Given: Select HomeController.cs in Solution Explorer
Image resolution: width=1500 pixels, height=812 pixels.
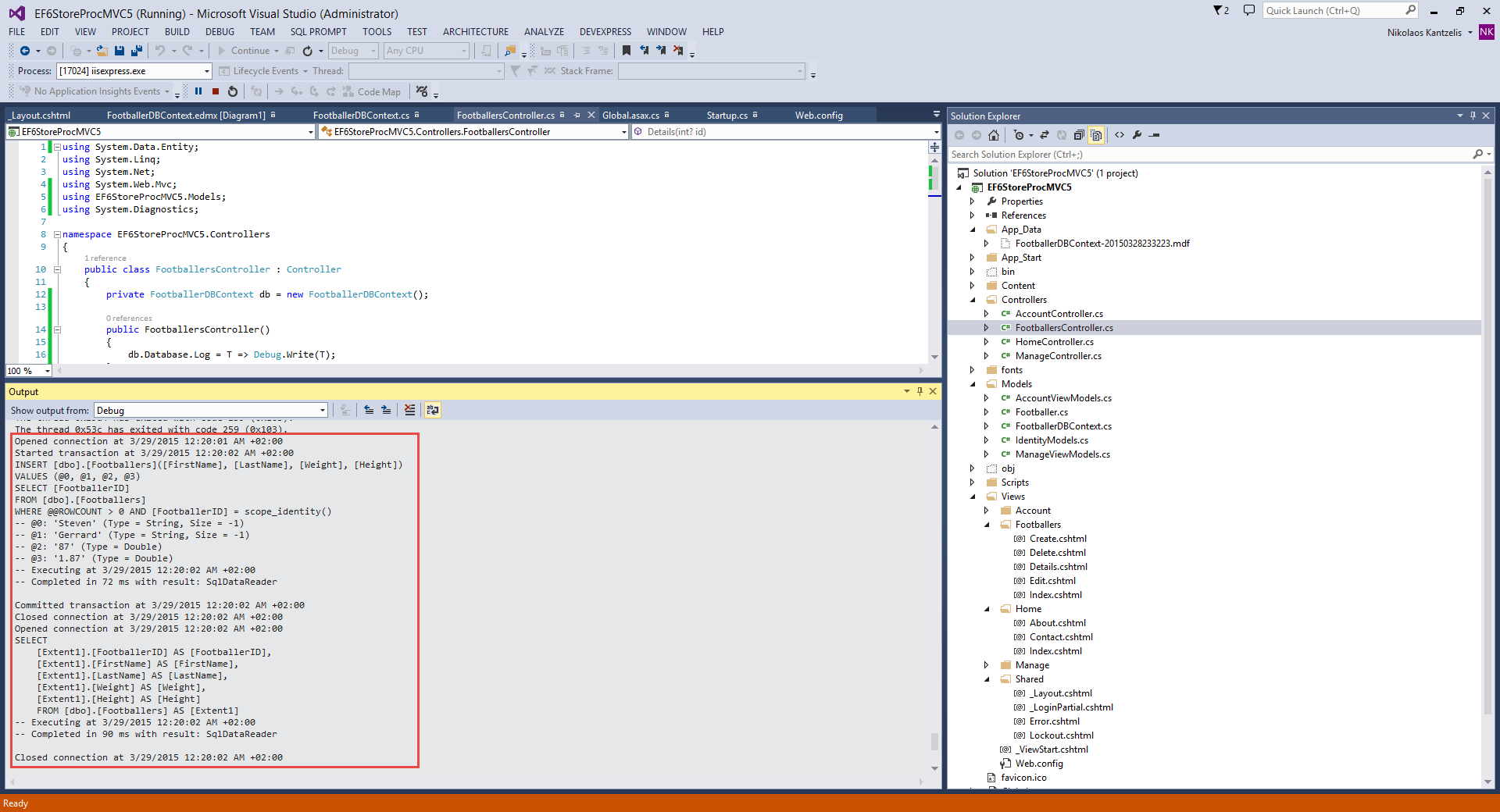Looking at the screenshot, I should pos(1054,342).
